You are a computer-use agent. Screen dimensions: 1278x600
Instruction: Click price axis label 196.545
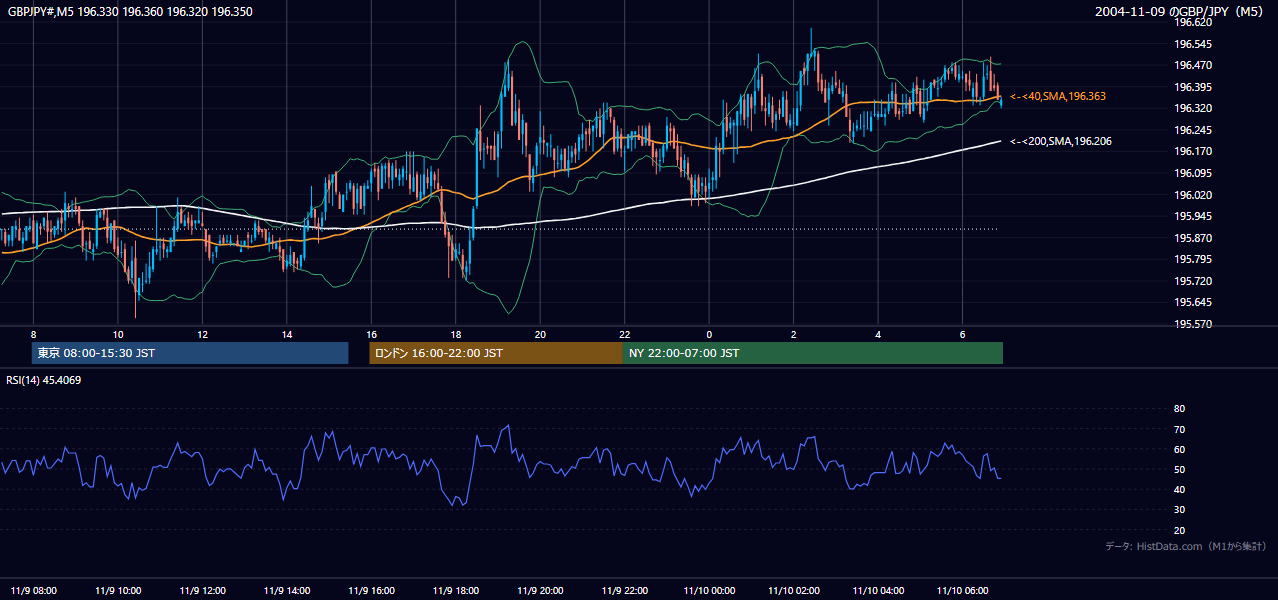point(1193,44)
